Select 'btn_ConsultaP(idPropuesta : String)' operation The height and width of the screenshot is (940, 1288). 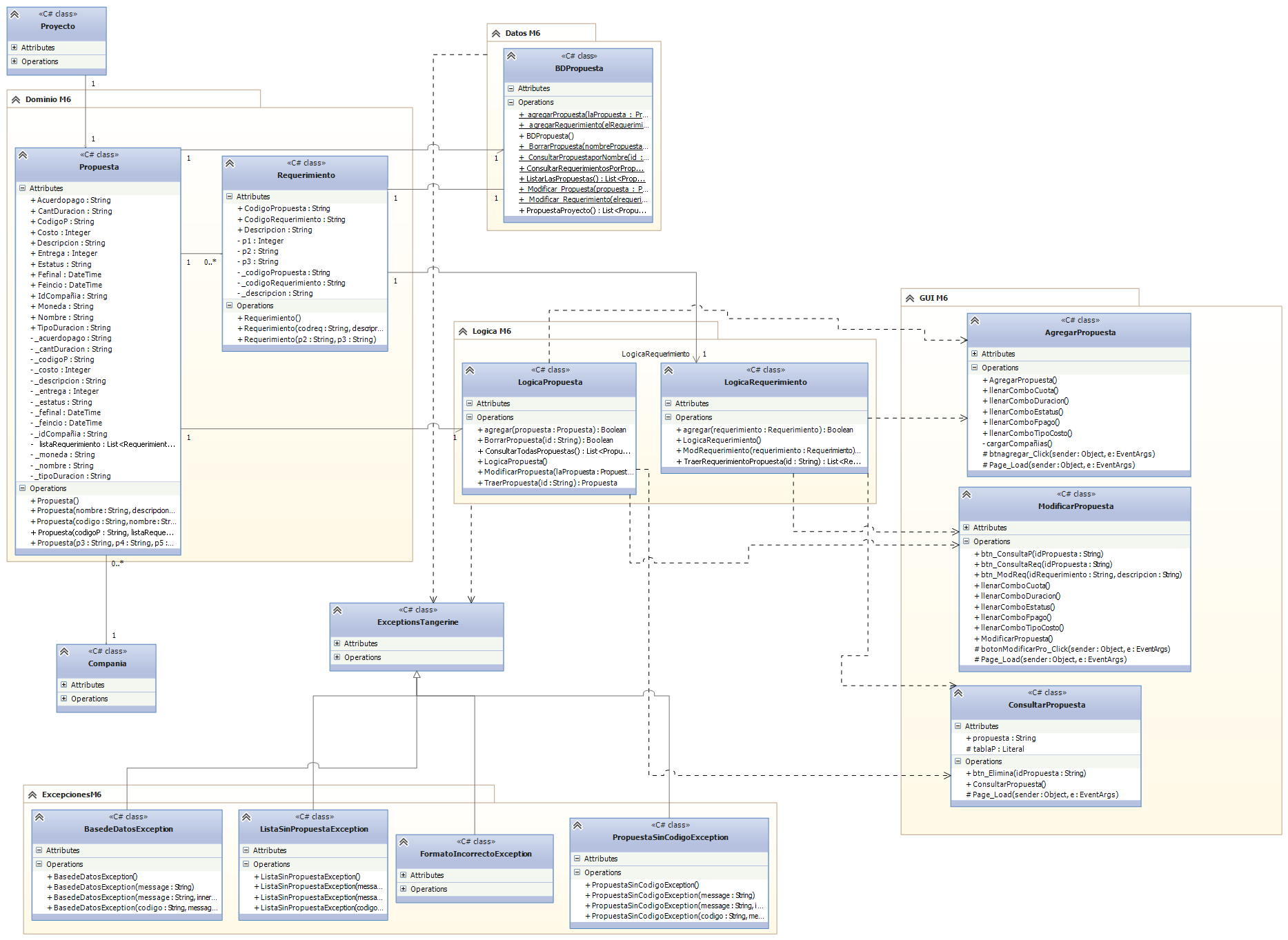coord(1038,554)
